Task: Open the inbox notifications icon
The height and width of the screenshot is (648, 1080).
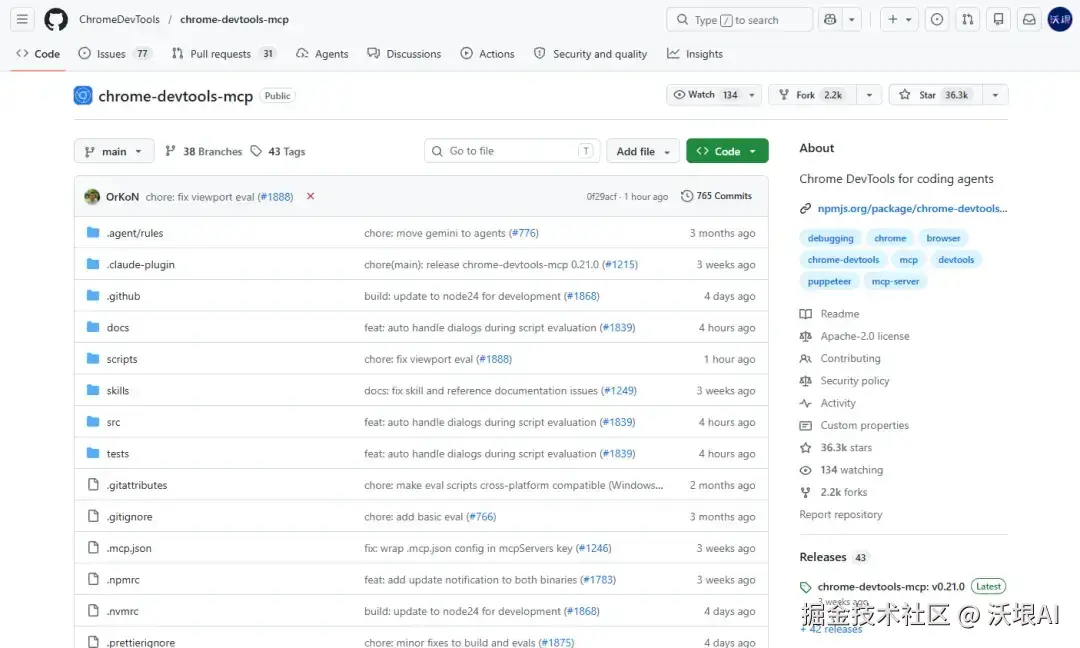Action: pos(1029,19)
